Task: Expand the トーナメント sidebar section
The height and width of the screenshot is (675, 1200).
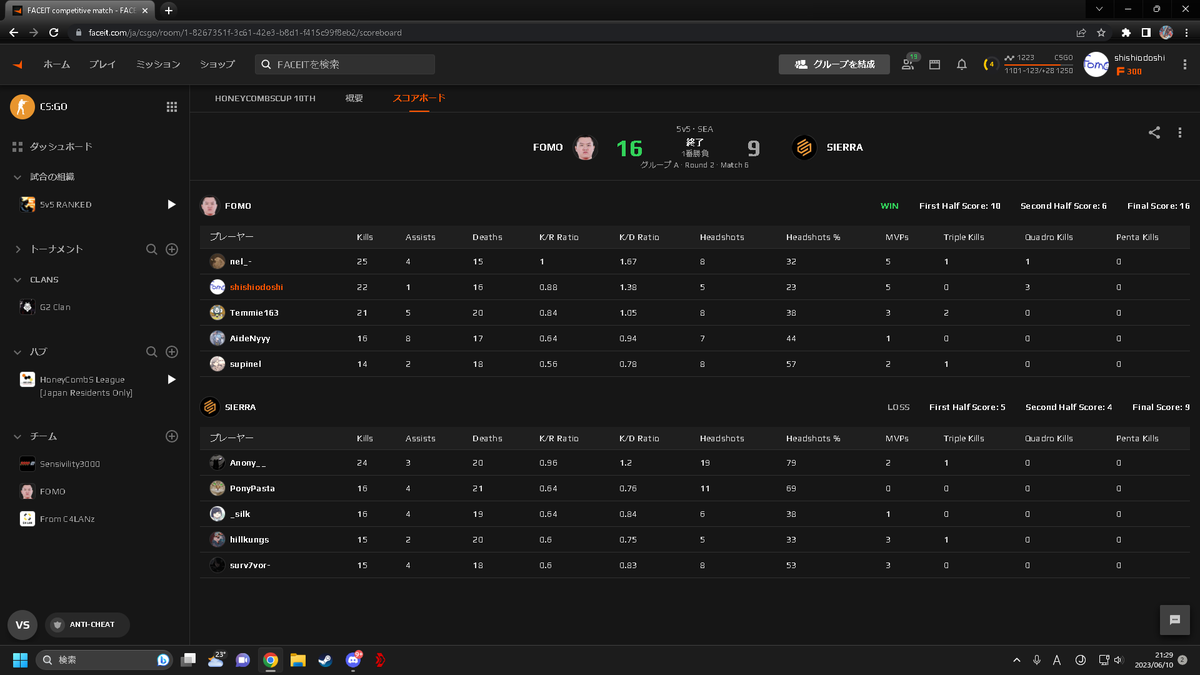Action: [x=17, y=249]
